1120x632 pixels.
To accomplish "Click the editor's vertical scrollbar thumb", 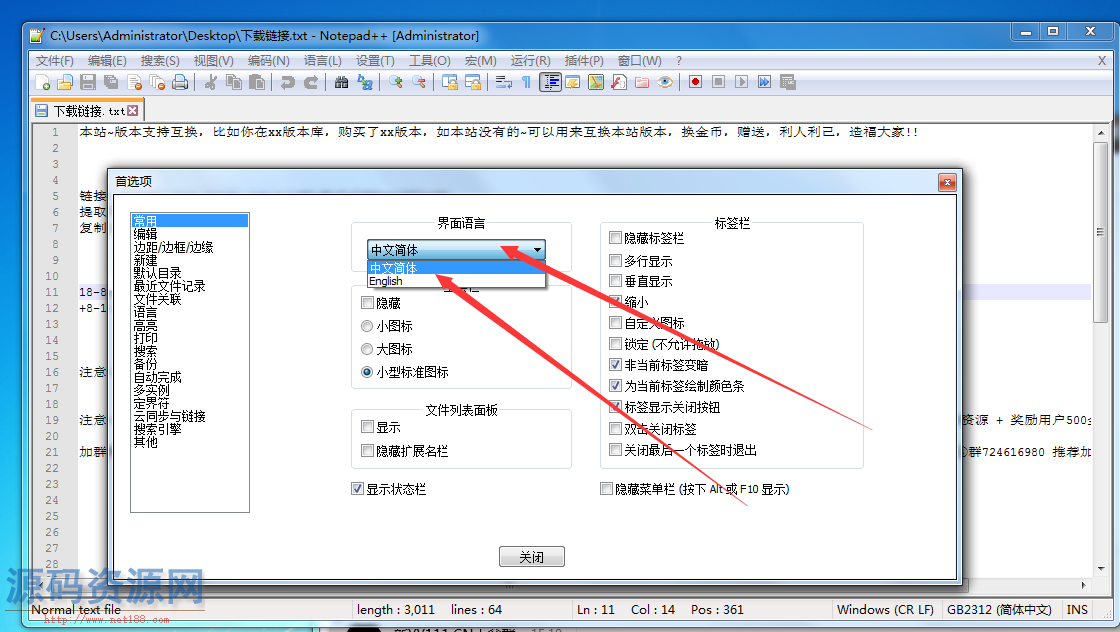I will (x=1100, y=233).
